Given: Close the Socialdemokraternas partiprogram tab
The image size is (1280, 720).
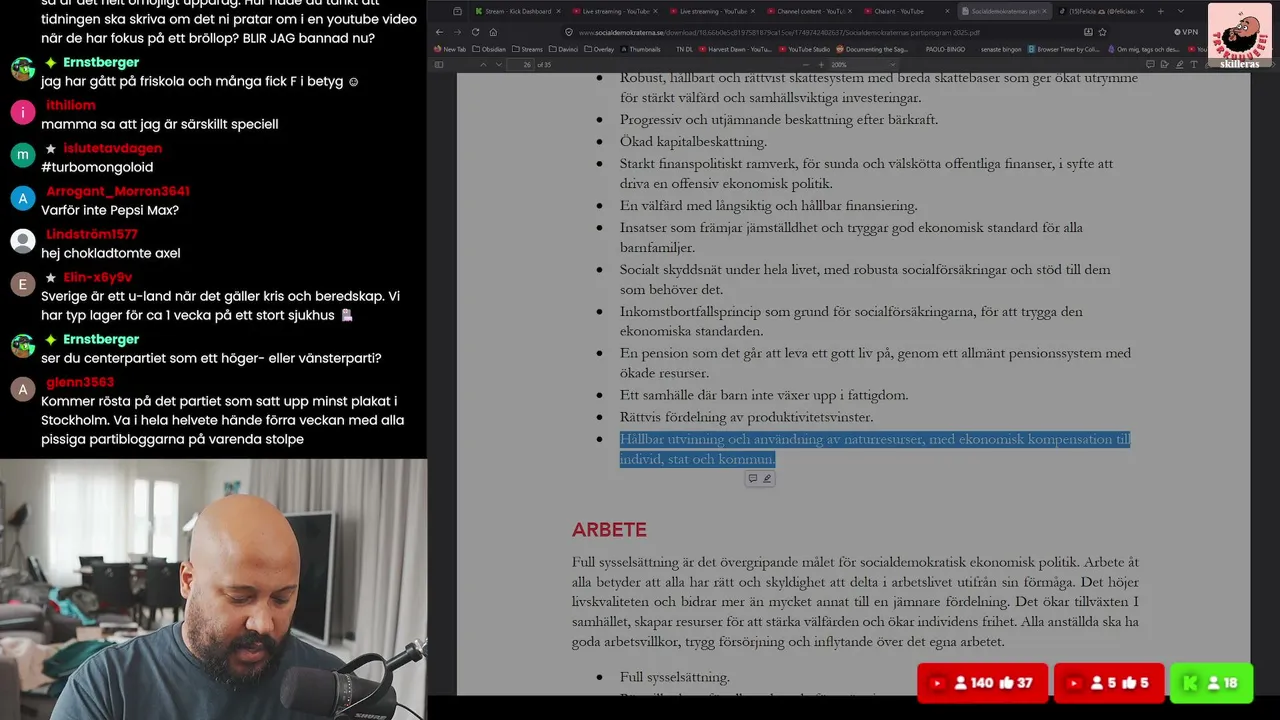Looking at the screenshot, I should tap(1045, 11).
